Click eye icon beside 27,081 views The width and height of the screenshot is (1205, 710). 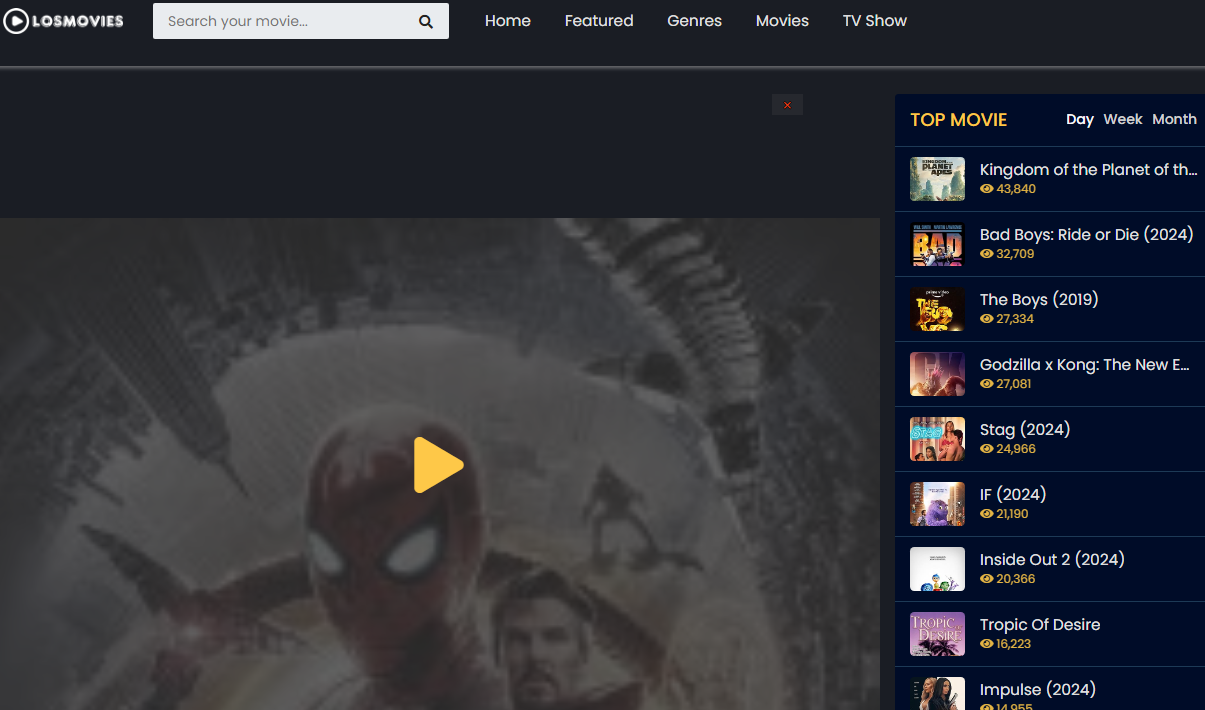click(987, 384)
